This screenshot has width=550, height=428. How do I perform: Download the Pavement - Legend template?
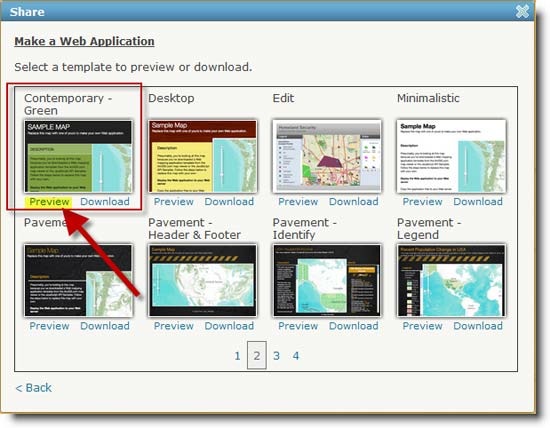coord(478,326)
